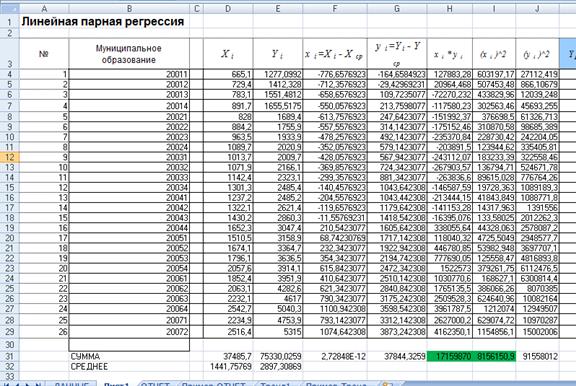The height and width of the screenshot is (386, 576).
Task: Click the 'X i' column heading cell
Action: pos(228,54)
